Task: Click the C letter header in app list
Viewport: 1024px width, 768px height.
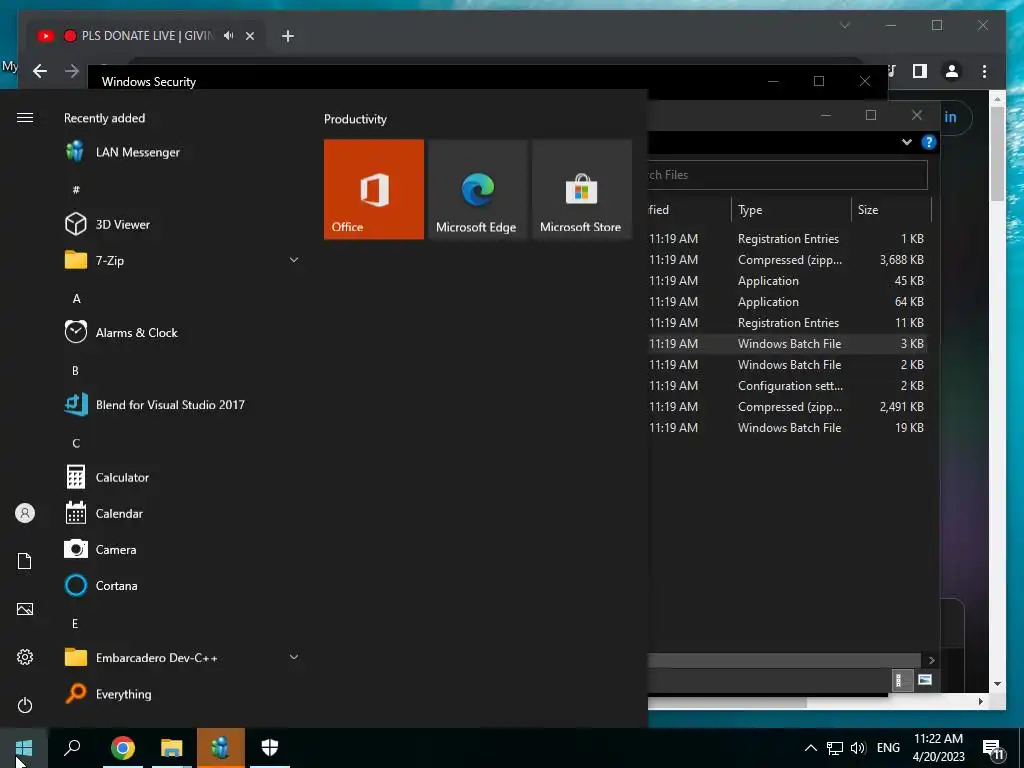Action: click(76, 443)
